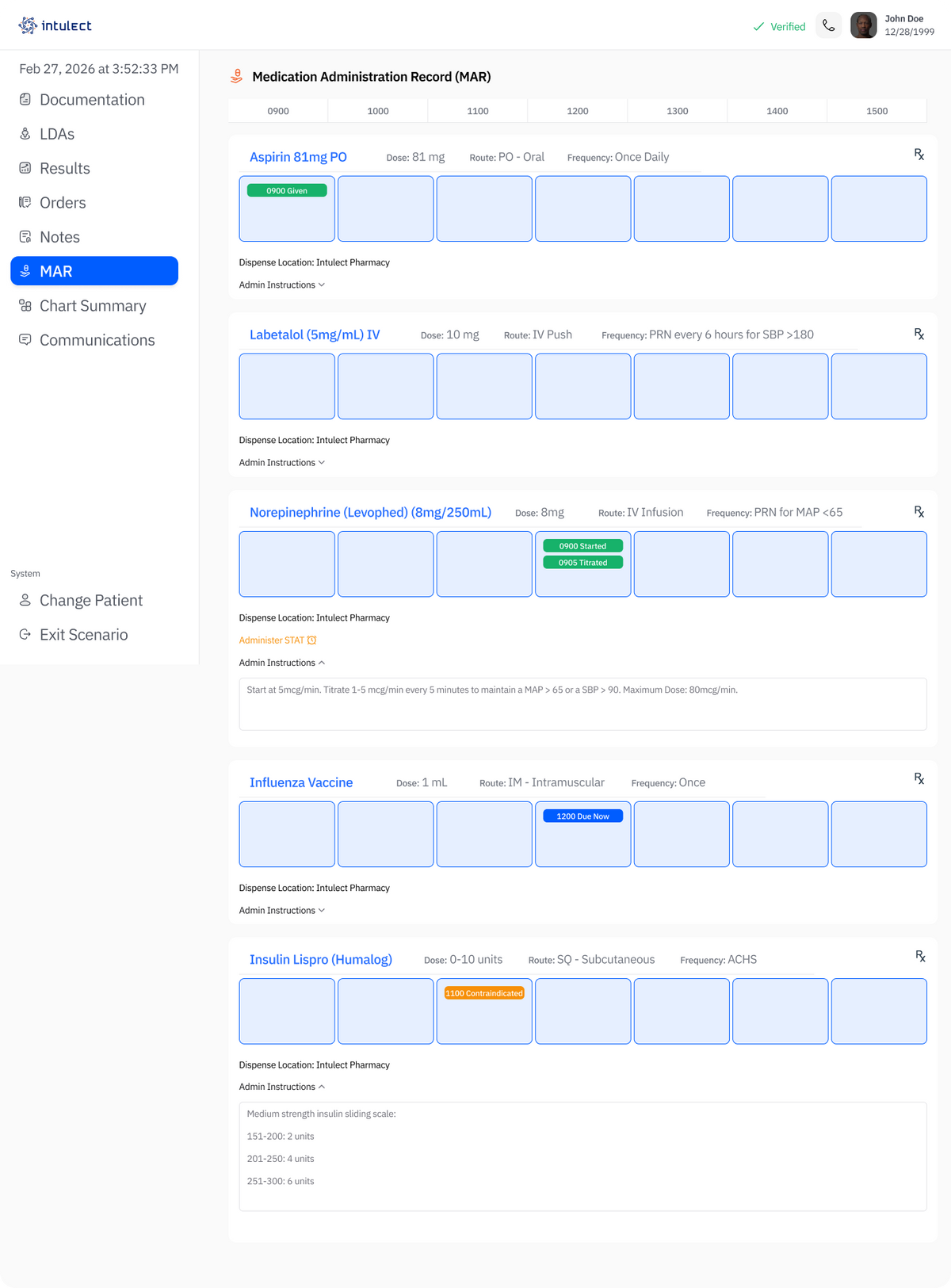The width and height of the screenshot is (951, 1288).
Task: Click the 0905 Titrated badge
Action: tap(582, 563)
